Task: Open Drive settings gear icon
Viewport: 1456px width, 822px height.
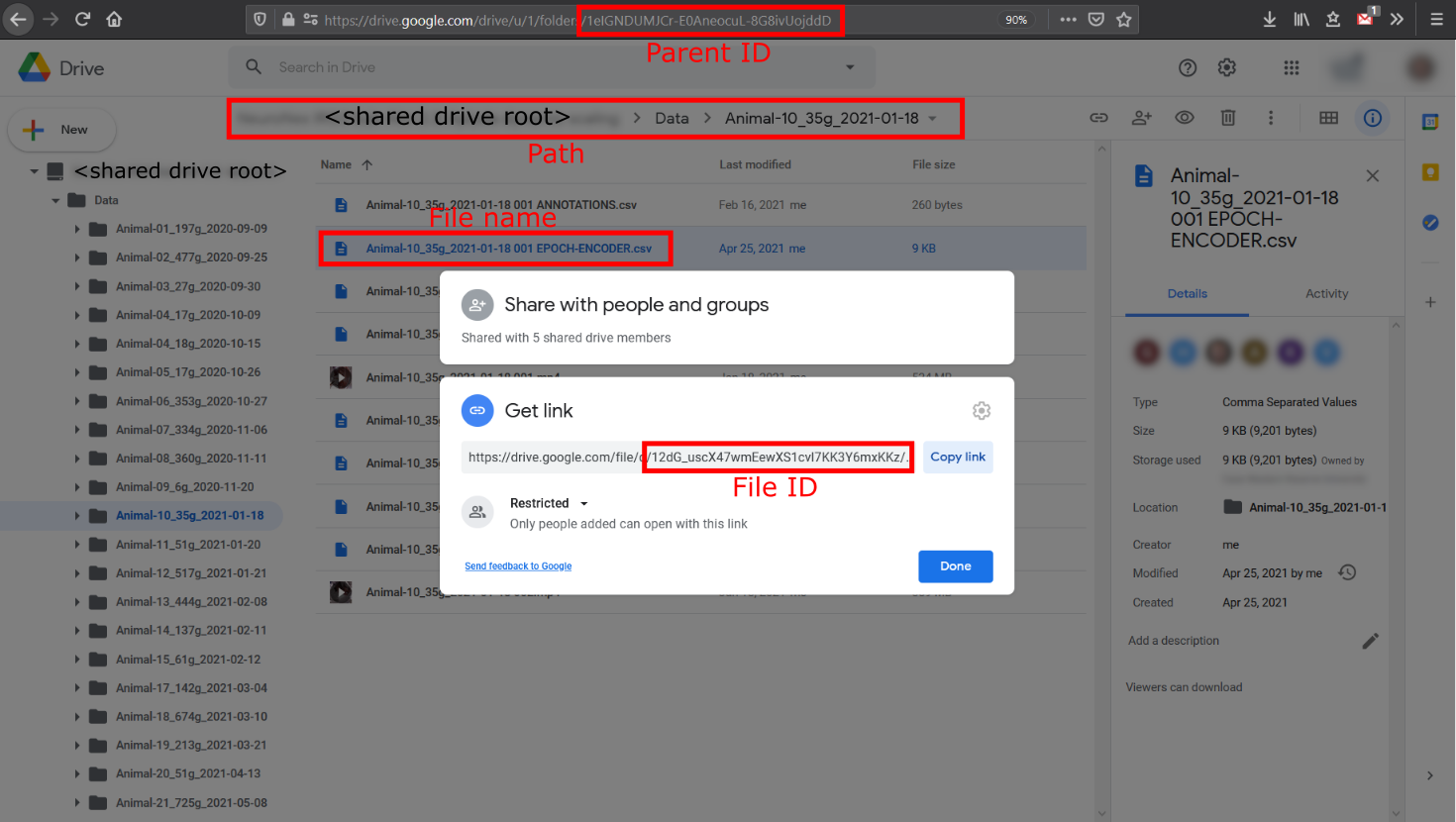Action: pyautogui.click(x=1227, y=67)
